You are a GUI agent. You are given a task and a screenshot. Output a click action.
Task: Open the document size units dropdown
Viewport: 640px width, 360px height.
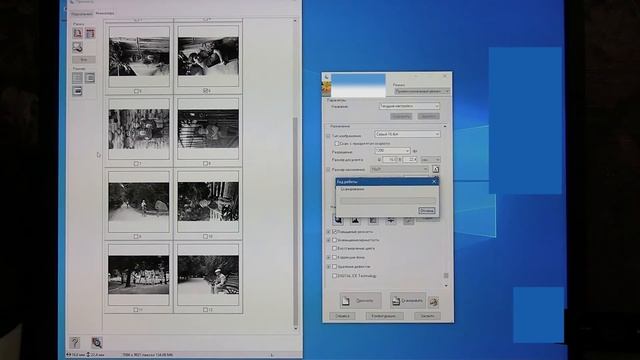(431, 160)
